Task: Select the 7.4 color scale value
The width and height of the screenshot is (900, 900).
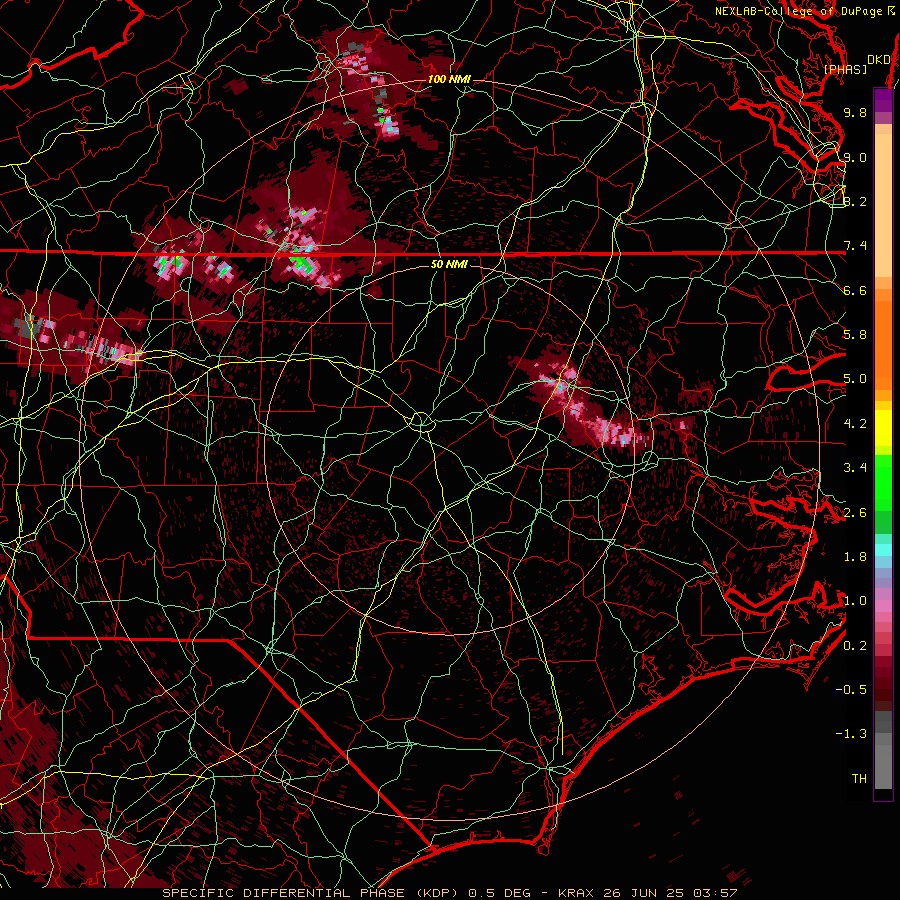Action: [x=855, y=246]
